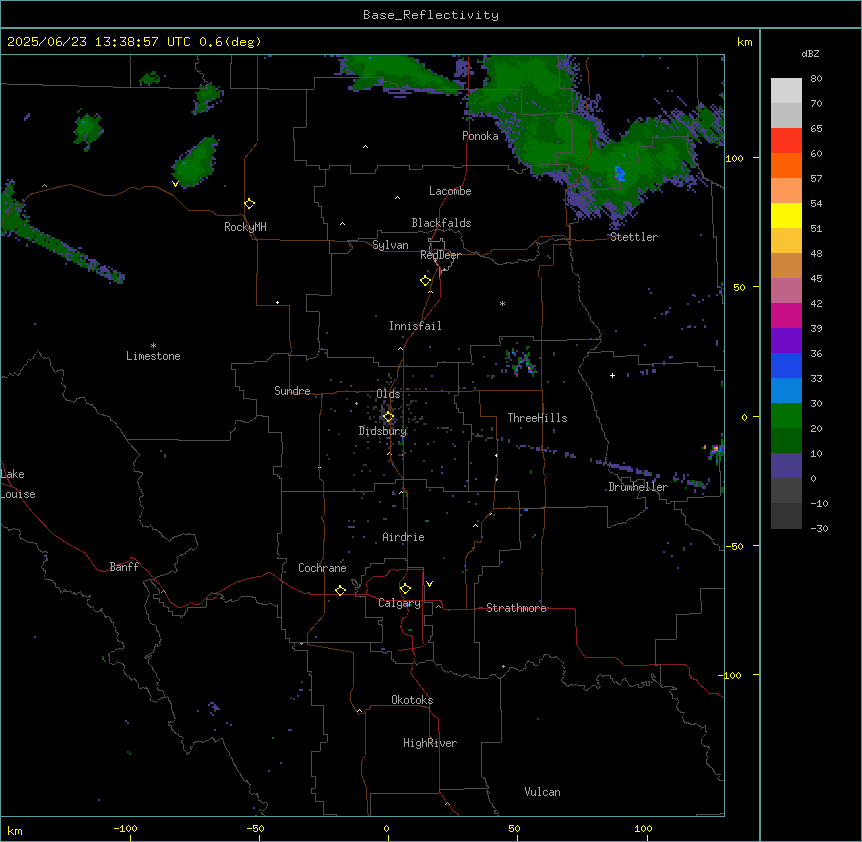Screen dimensions: 862x842
Task: Click the Ponoka city label
Action: pyautogui.click(x=480, y=136)
